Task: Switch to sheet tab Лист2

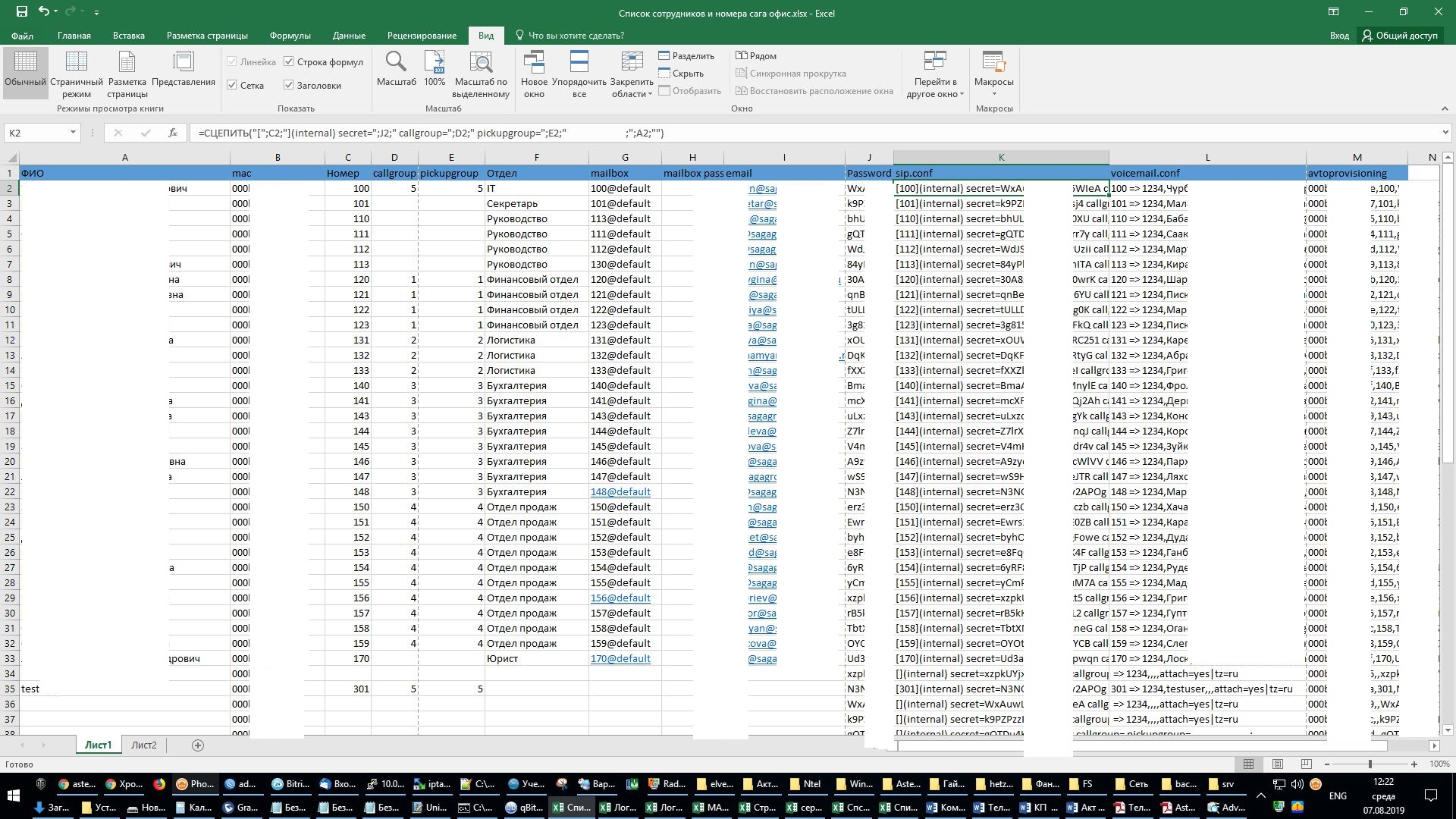Action: pyautogui.click(x=143, y=745)
